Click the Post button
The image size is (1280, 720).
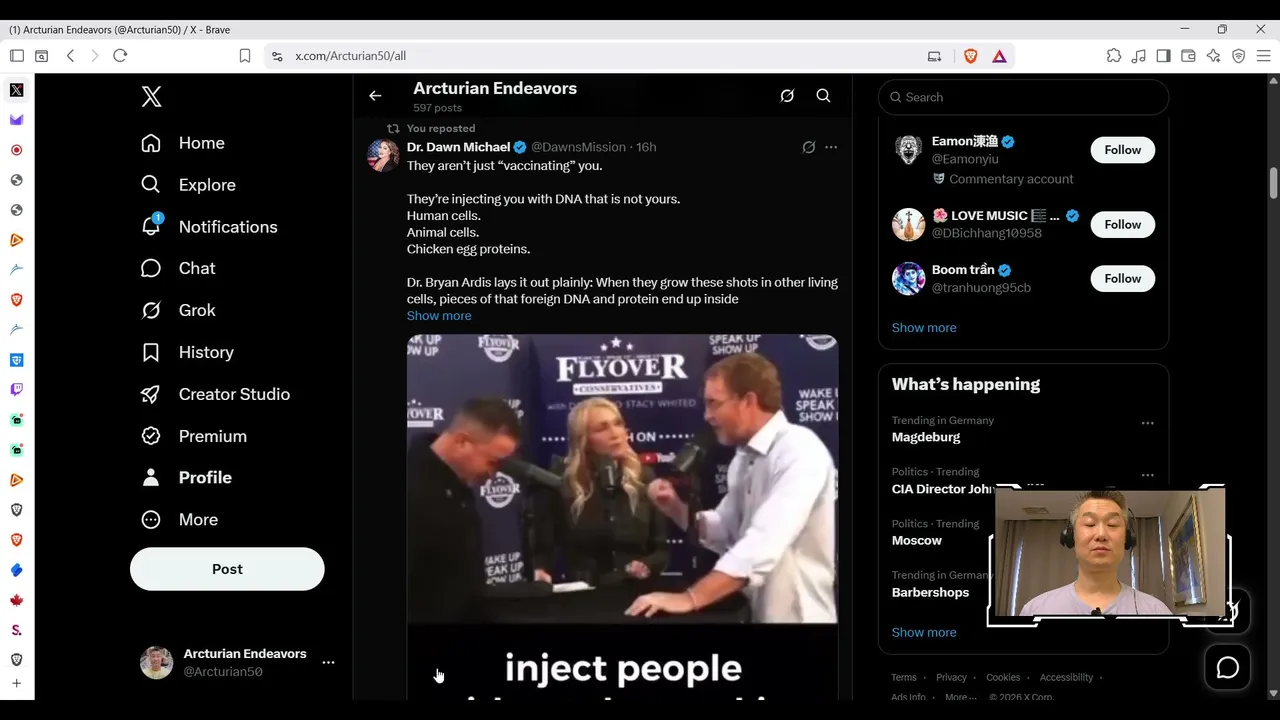pos(227,569)
